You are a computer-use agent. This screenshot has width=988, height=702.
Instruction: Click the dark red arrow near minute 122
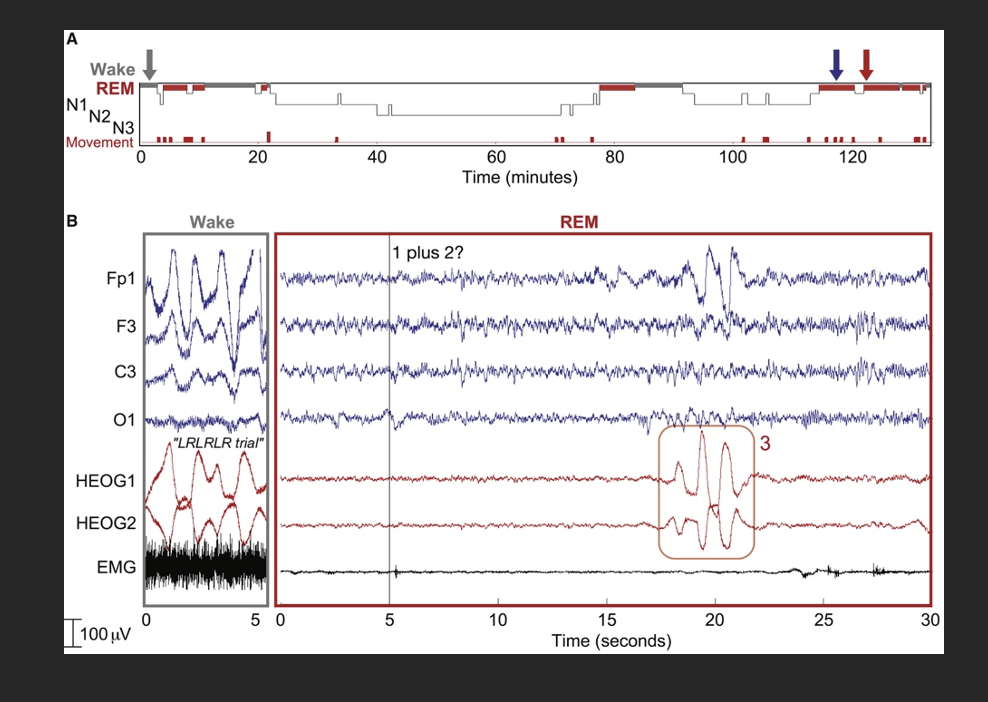click(x=867, y=64)
